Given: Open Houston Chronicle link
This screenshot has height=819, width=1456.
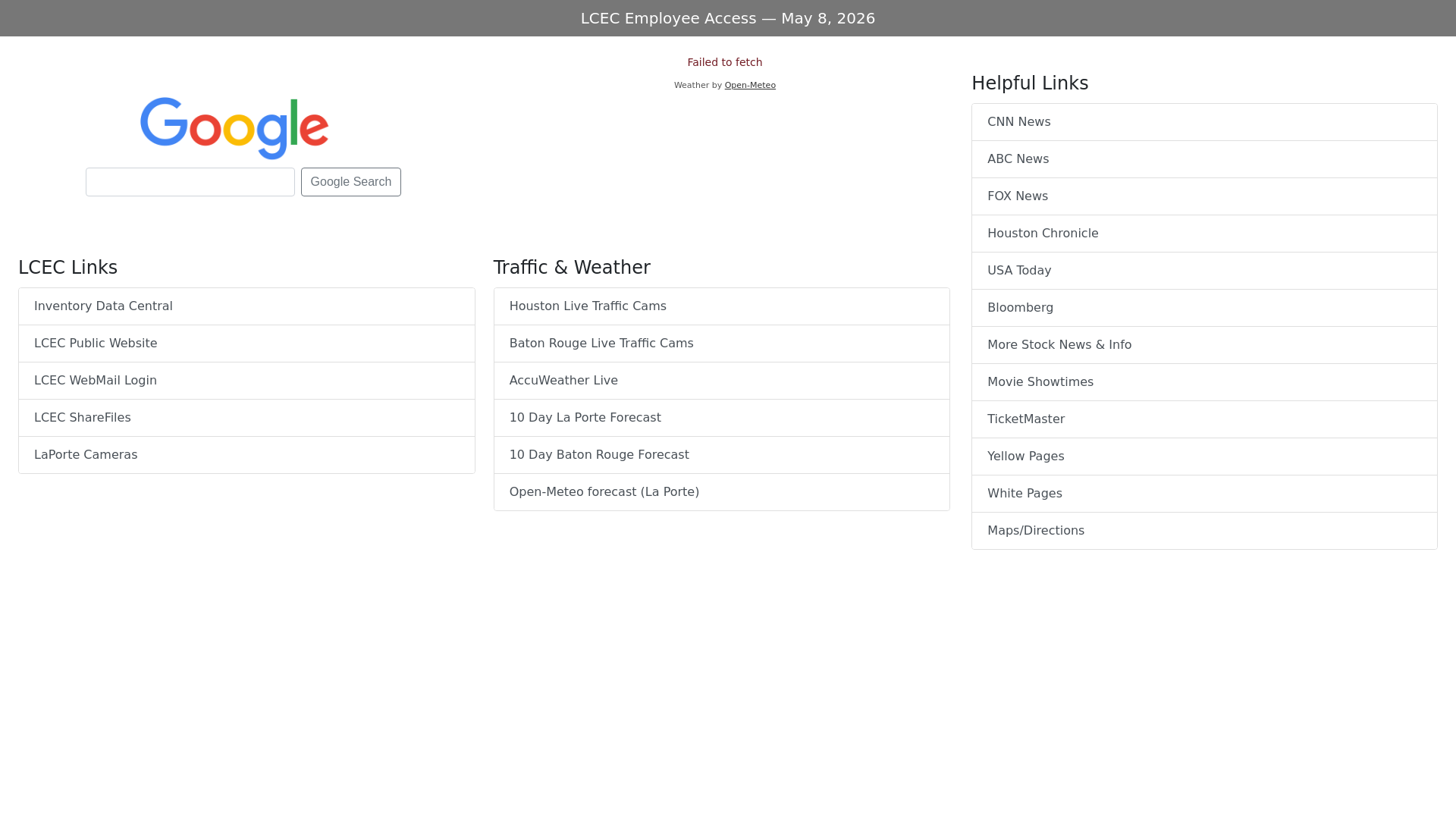Looking at the screenshot, I should point(1204,234).
